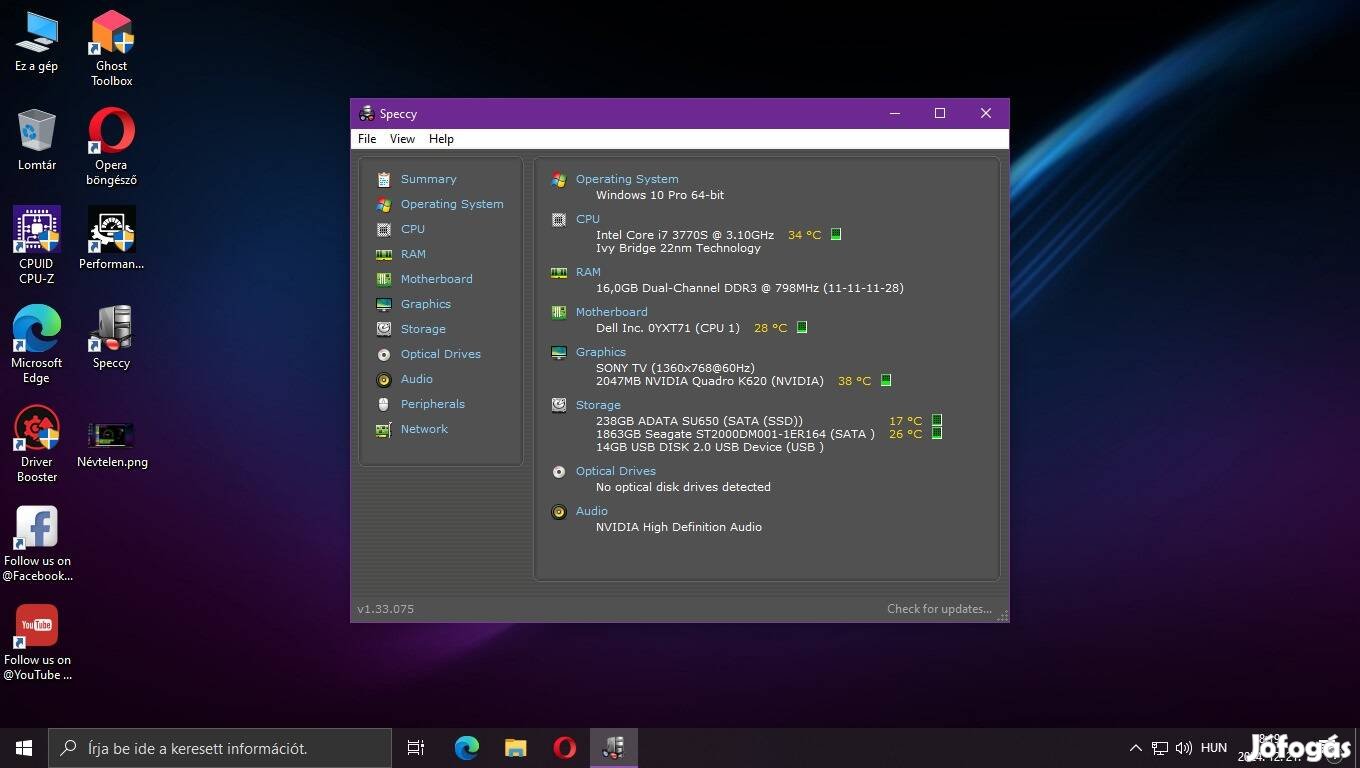Click the Peripherals mouse icon in sidebar
The image size is (1360, 768).
click(384, 405)
